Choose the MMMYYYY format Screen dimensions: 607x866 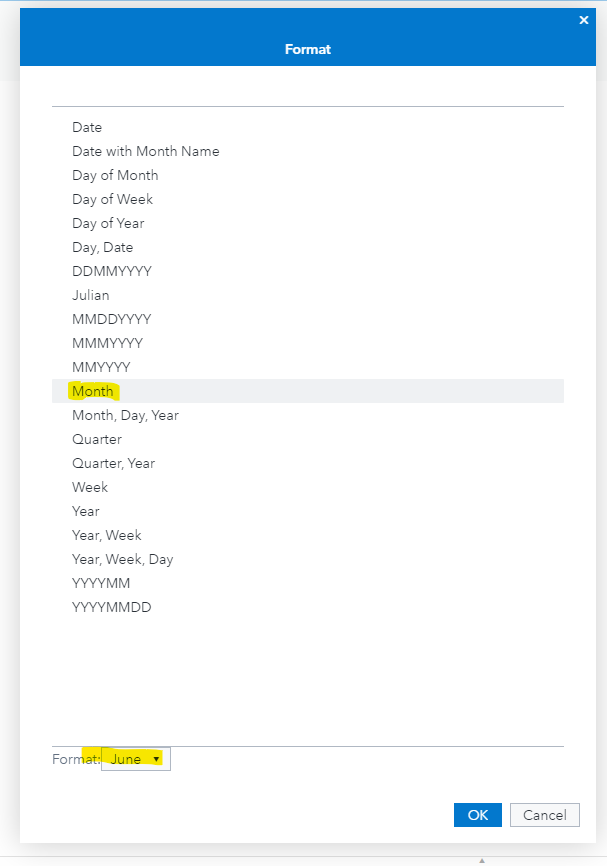click(x=107, y=343)
